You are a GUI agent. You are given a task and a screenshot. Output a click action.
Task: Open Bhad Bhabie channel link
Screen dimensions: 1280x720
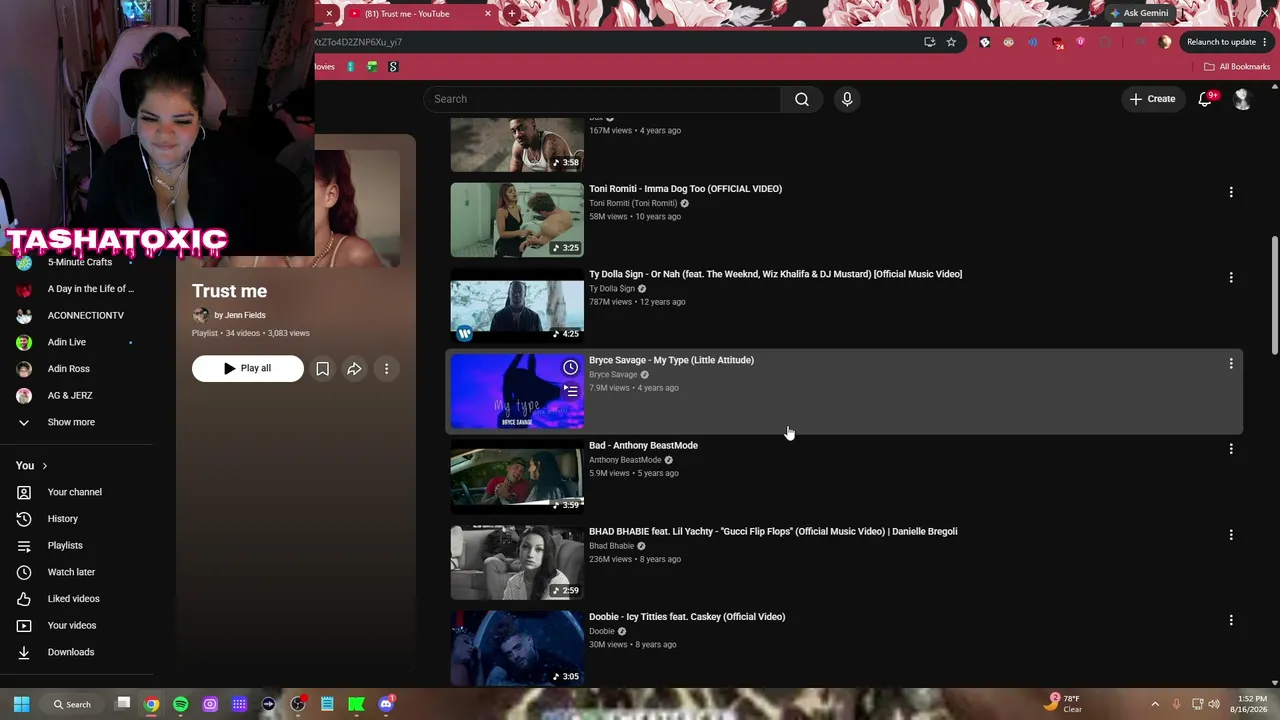[x=611, y=546]
